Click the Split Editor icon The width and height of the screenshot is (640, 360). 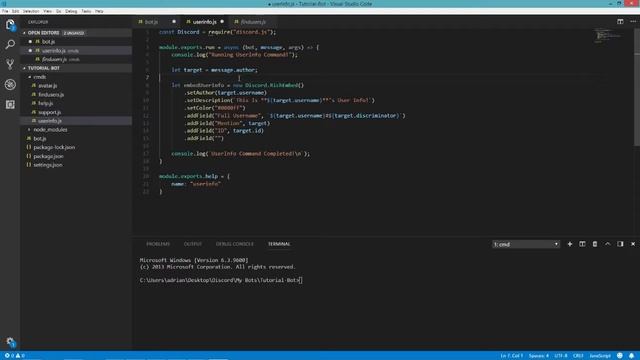point(620,22)
